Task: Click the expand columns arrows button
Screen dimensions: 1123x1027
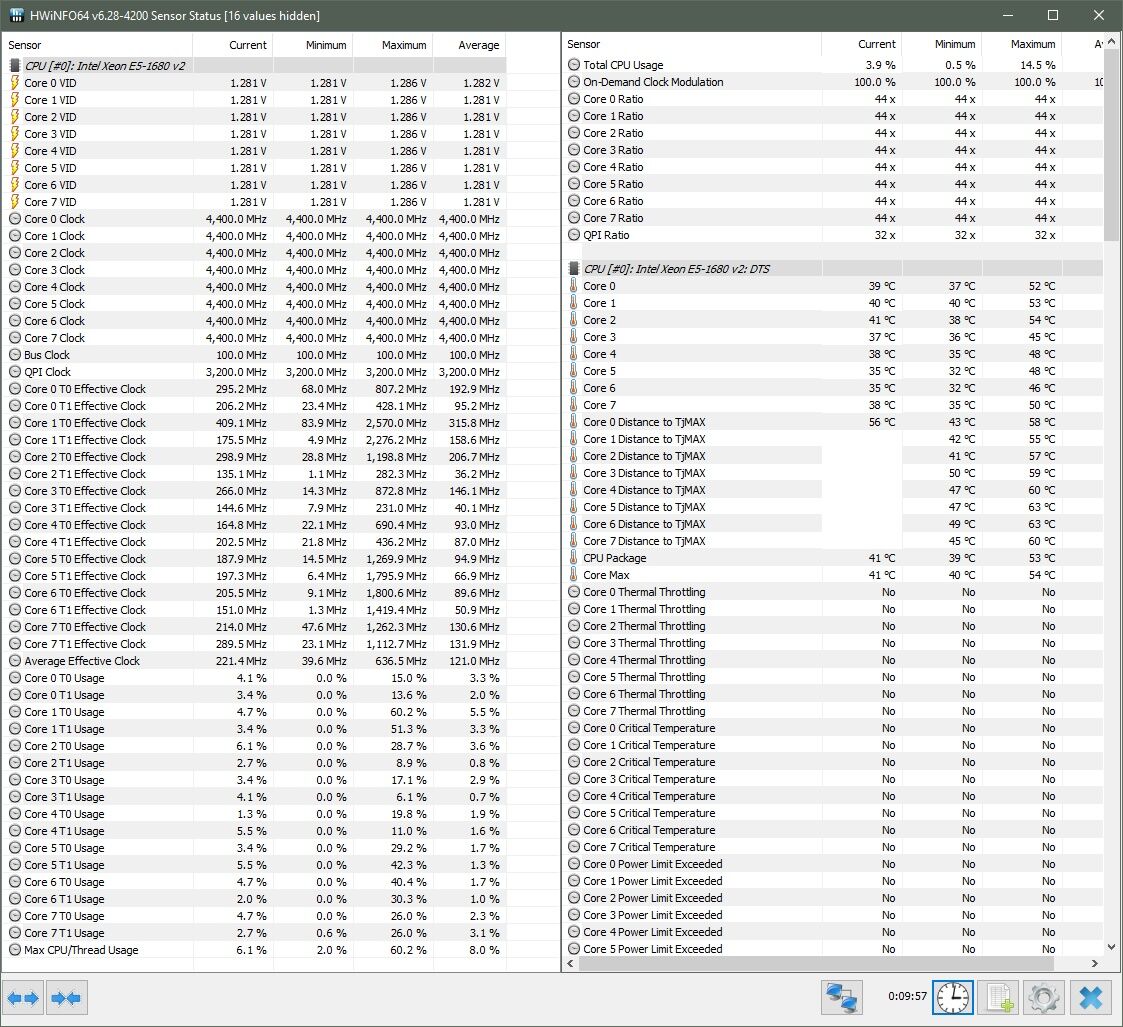Action: coord(24,998)
